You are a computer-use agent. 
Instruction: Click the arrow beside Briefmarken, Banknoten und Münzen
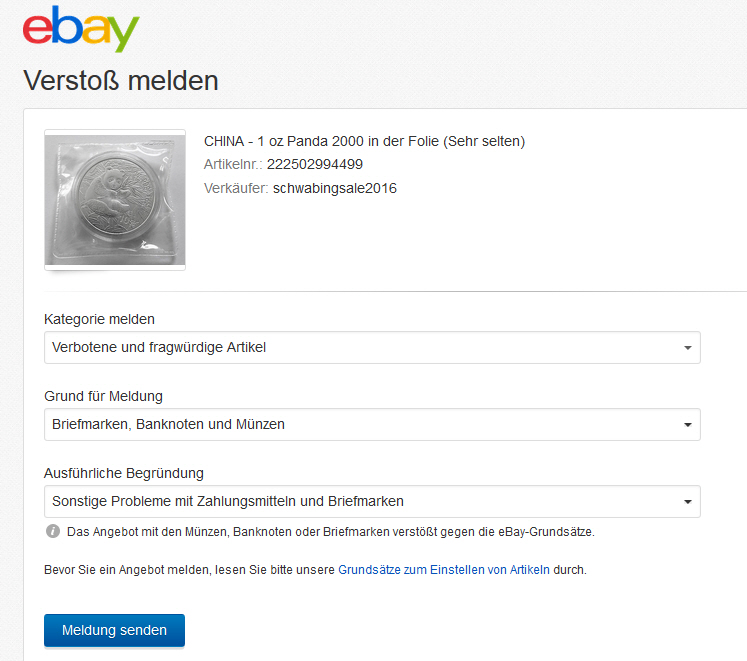point(687,425)
